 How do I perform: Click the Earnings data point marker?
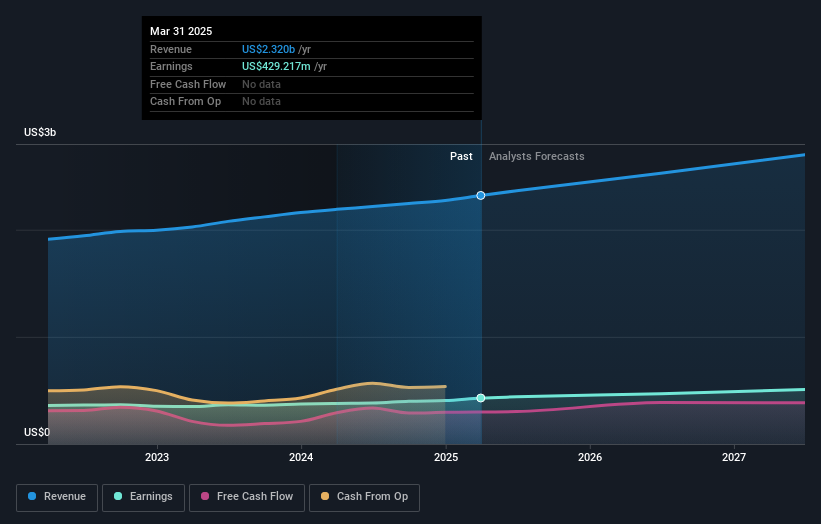click(481, 398)
